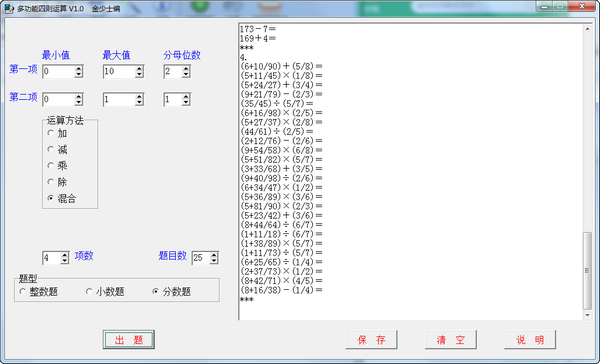Click the line "(6+34/47)×(1/2)="
Screen dimensions: 600x364
[281, 187]
